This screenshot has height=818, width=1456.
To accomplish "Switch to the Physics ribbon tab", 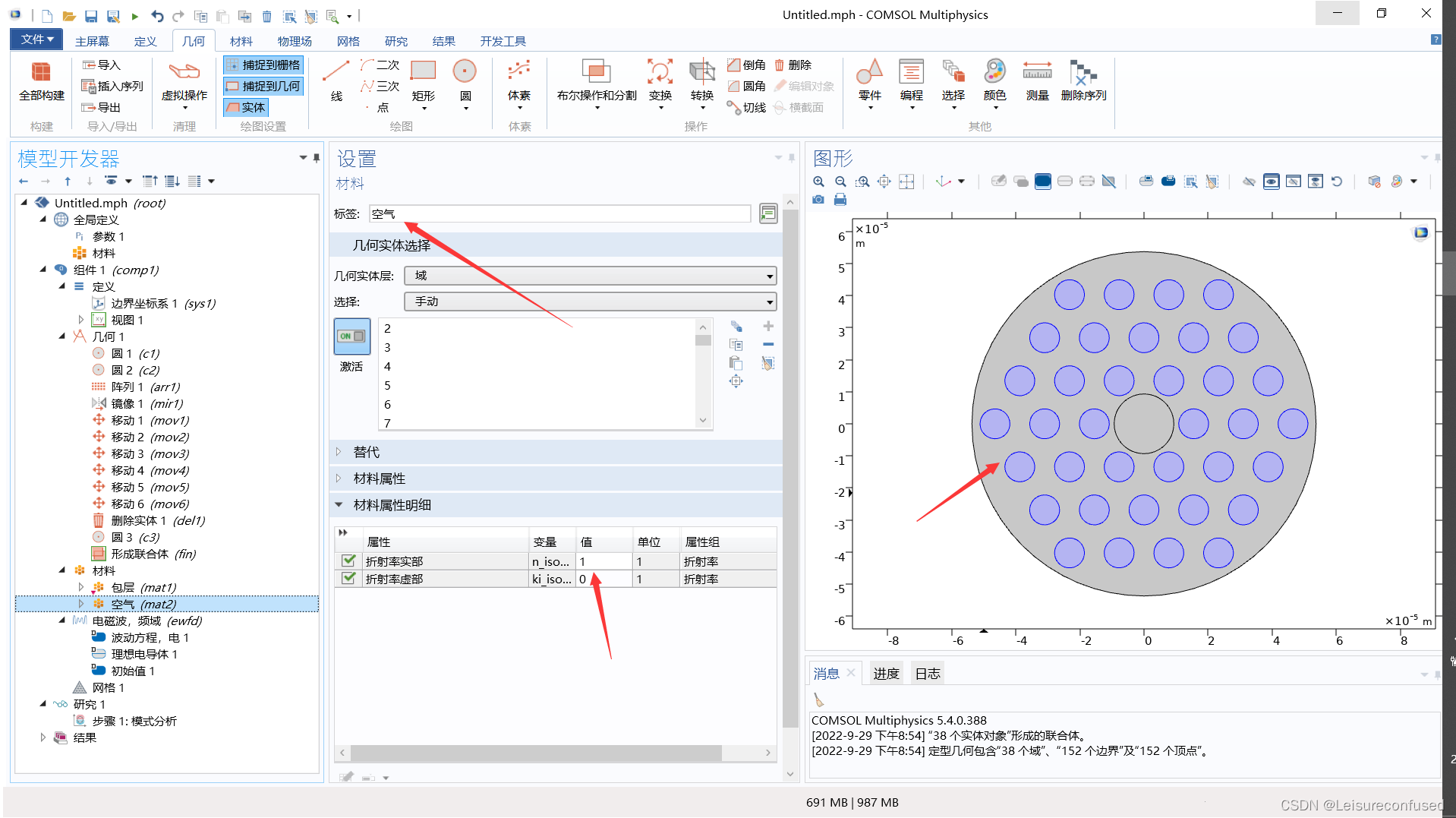I will (x=295, y=41).
